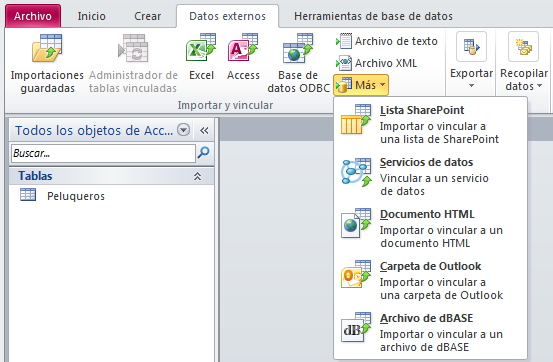Choose Importar o vincular a una lista de SharePoint

439,133
